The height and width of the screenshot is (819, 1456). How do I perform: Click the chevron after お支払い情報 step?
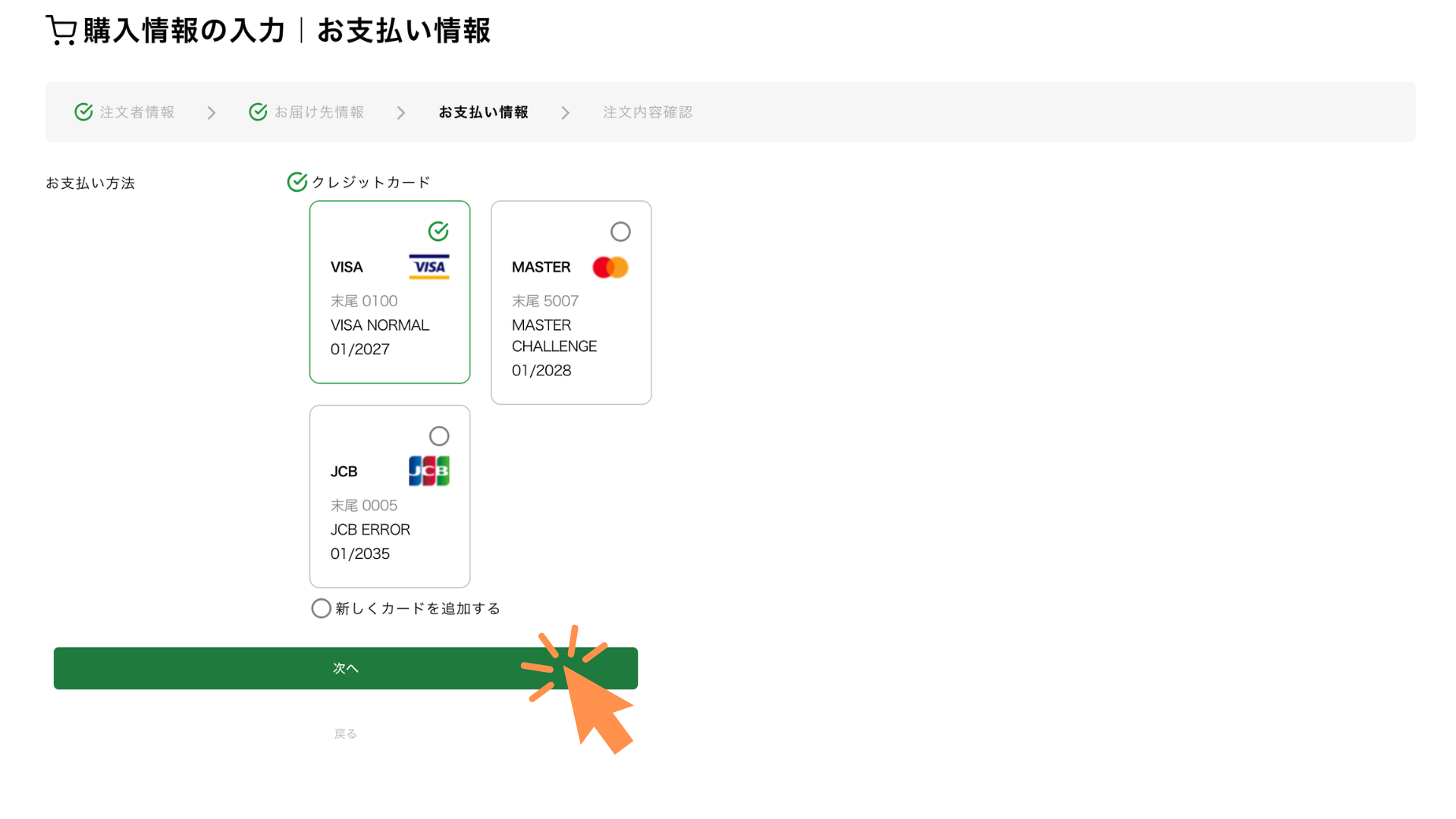pos(565,113)
